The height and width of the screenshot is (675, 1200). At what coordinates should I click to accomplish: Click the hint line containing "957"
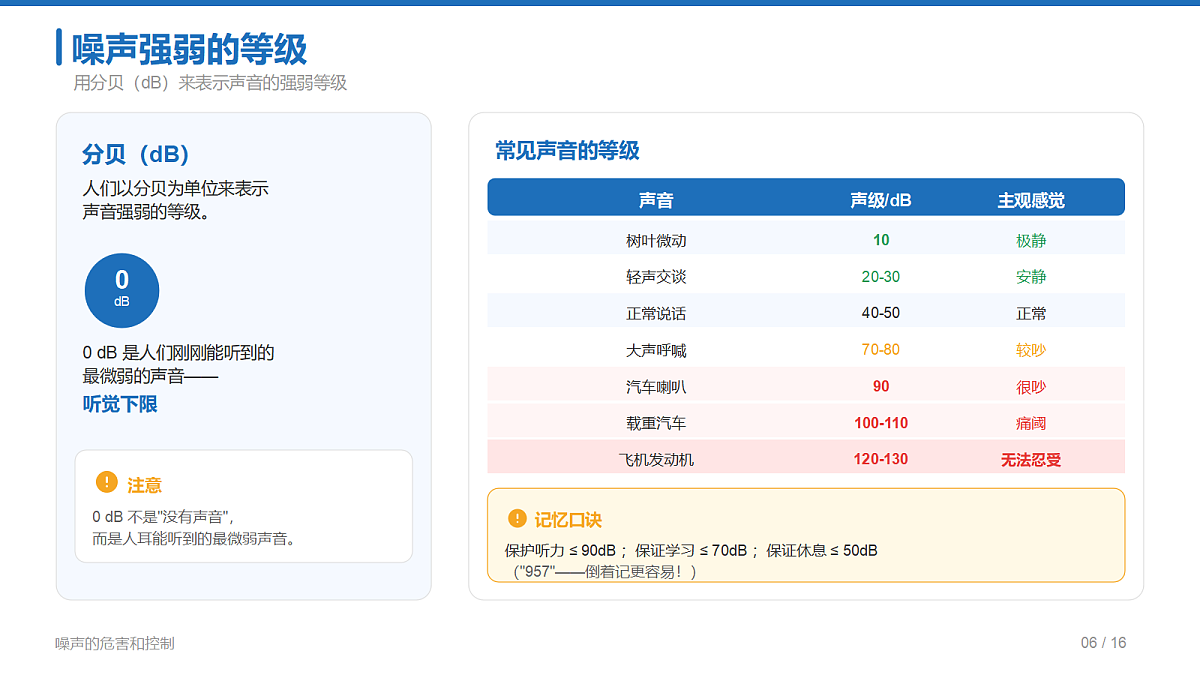click(x=604, y=572)
